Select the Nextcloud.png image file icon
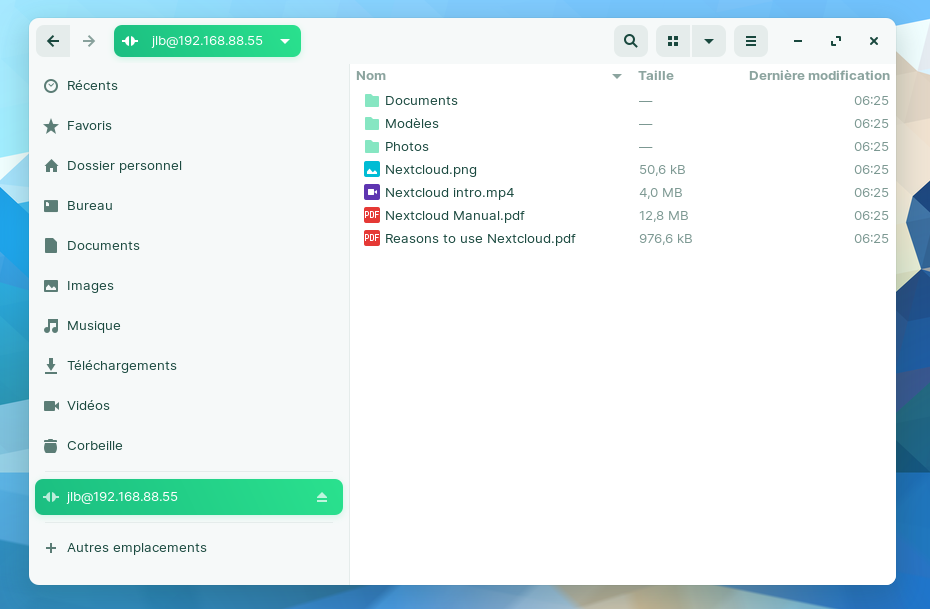Screen dimensions: 930x609 pos(372,169)
